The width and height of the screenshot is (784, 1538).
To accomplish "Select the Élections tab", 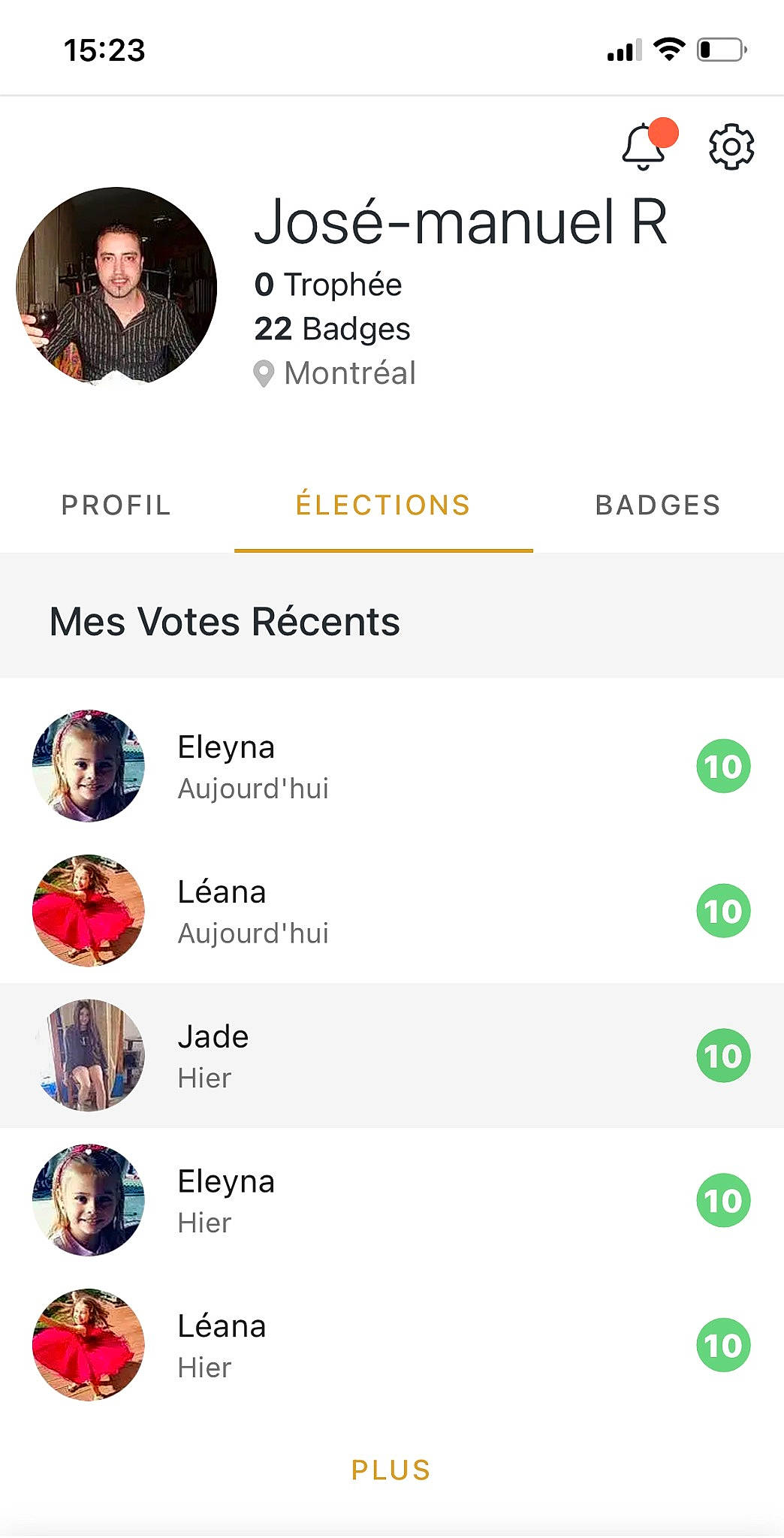I will [383, 505].
